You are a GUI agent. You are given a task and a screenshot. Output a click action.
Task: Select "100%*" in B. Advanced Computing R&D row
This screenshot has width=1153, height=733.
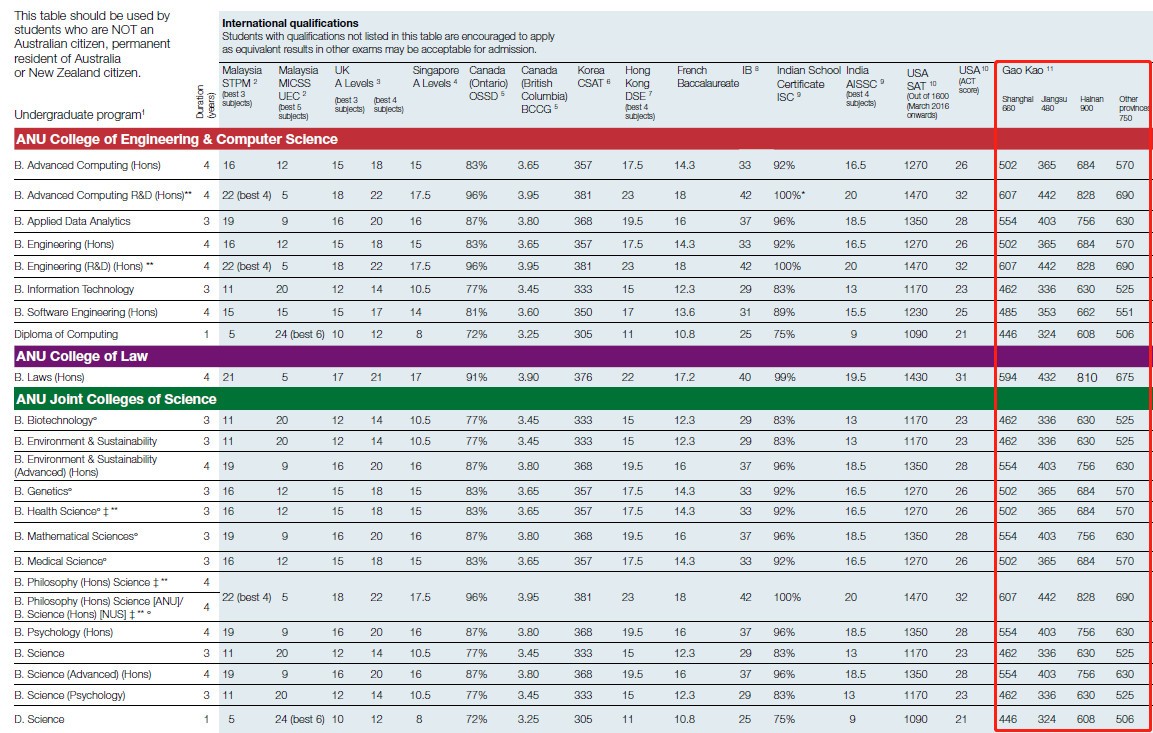pos(789,195)
